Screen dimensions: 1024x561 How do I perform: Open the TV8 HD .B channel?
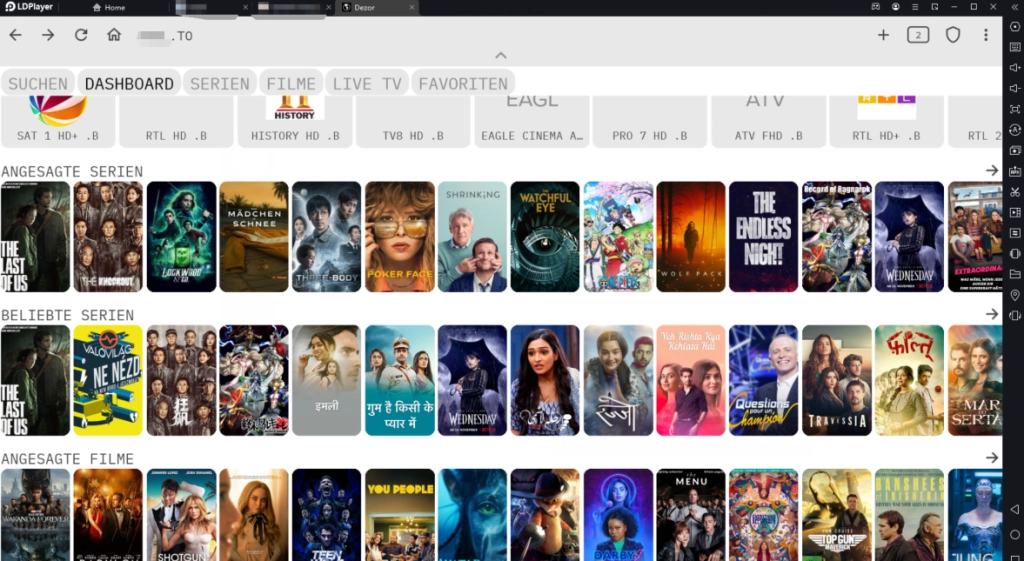coord(413,121)
